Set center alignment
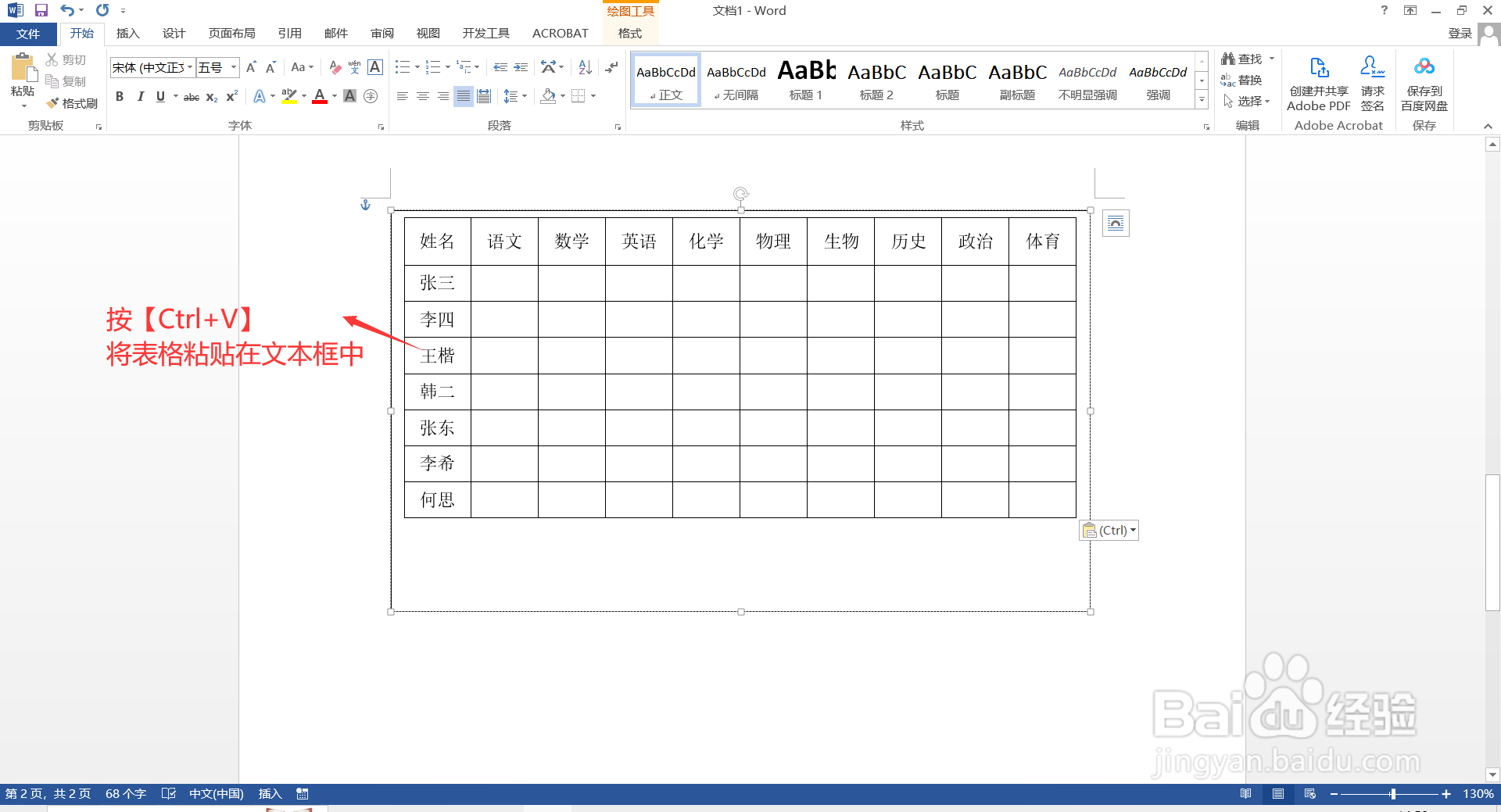Image resolution: width=1501 pixels, height=812 pixels. [423, 96]
